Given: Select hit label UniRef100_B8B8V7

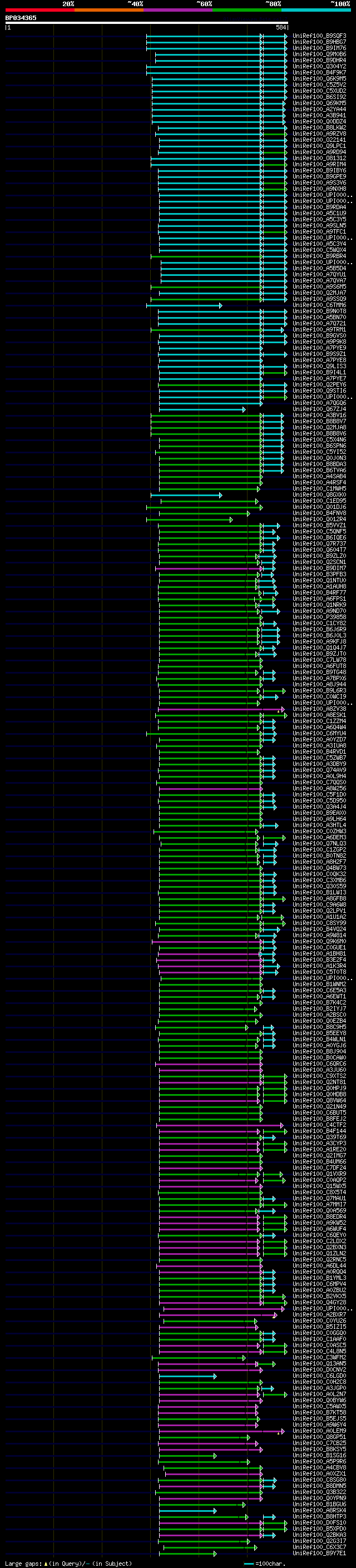Looking at the screenshot, I should click(x=319, y=421).
